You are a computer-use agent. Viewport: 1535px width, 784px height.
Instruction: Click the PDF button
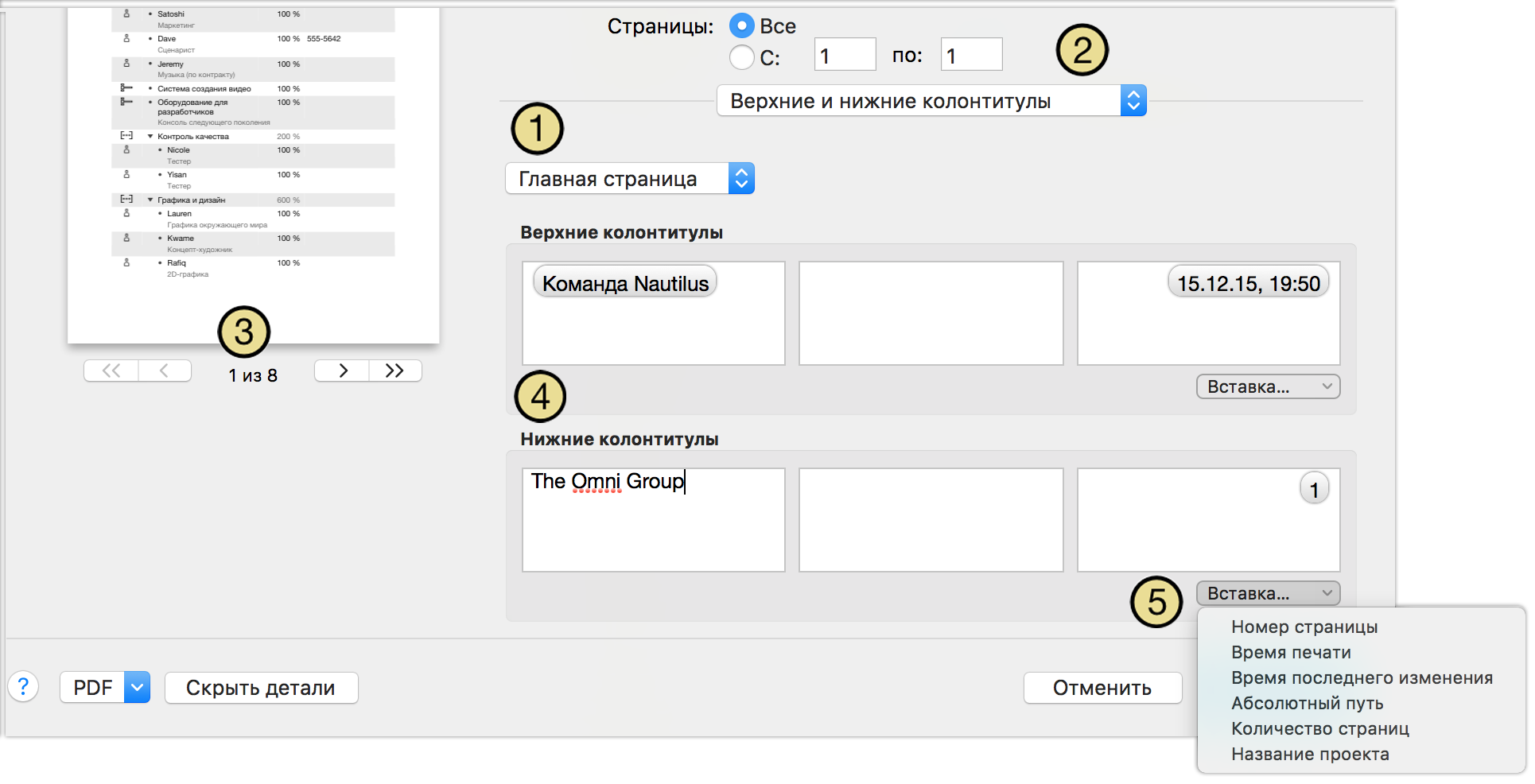(92, 688)
